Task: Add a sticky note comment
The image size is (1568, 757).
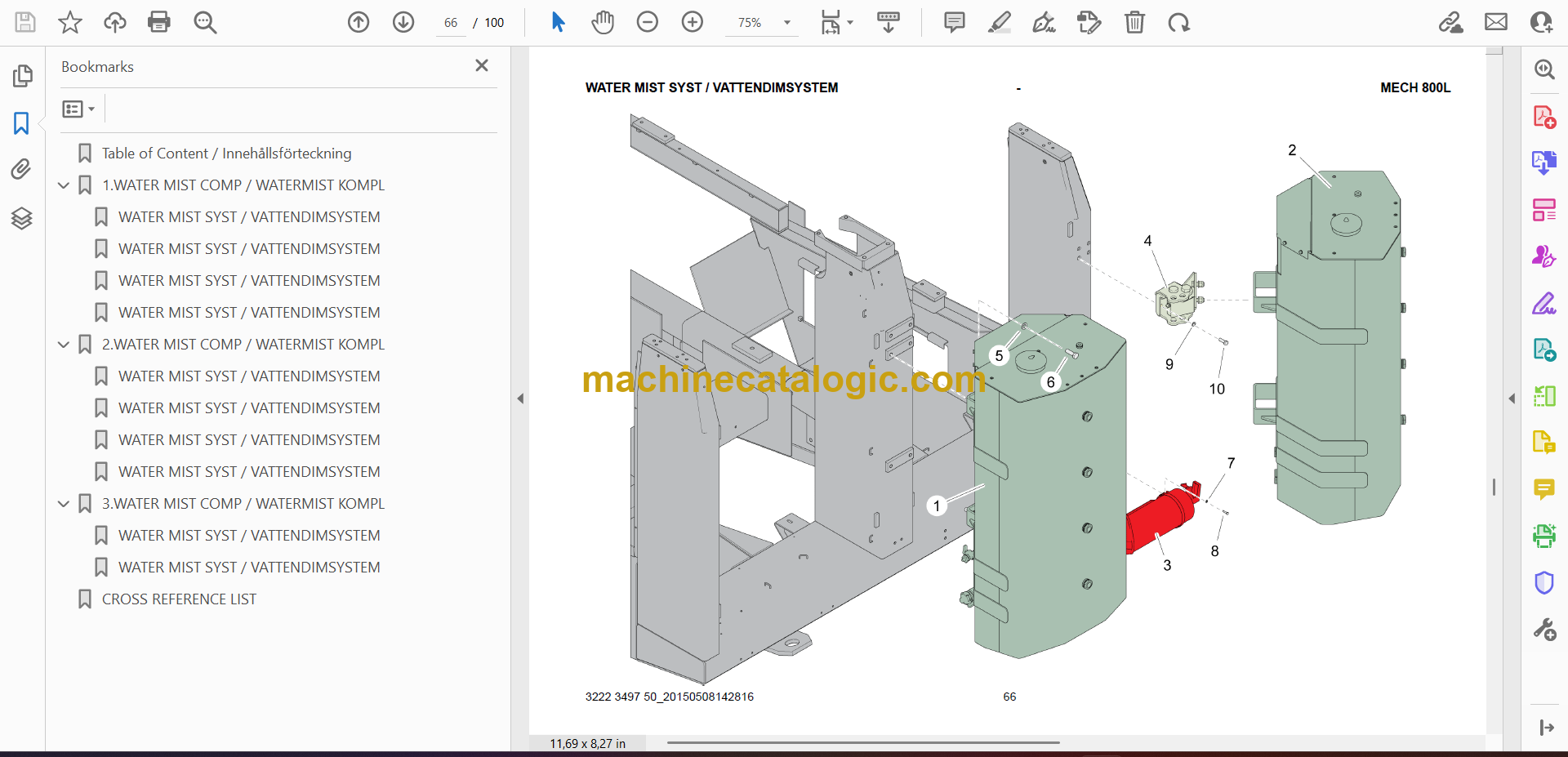Action: click(954, 22)
